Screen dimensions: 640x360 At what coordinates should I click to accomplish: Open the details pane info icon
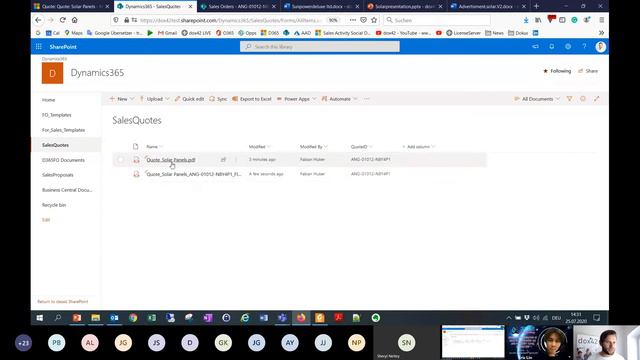pyautogui.click(x=583, y=99)
